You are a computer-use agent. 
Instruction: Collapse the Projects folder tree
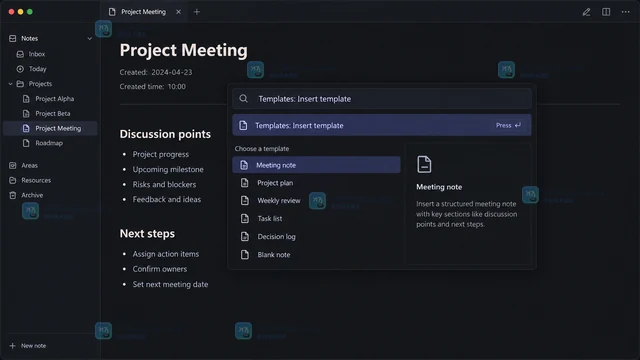click(11, 84)
